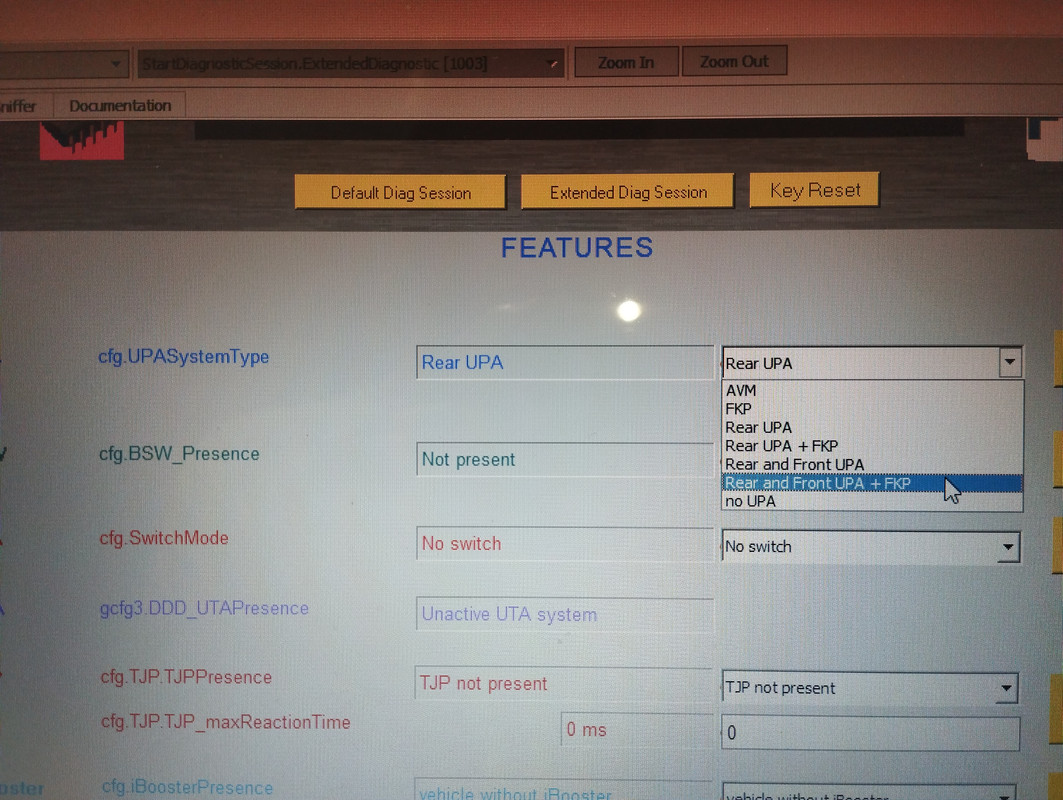Click the red TJP not present value

tap(563, 683)
